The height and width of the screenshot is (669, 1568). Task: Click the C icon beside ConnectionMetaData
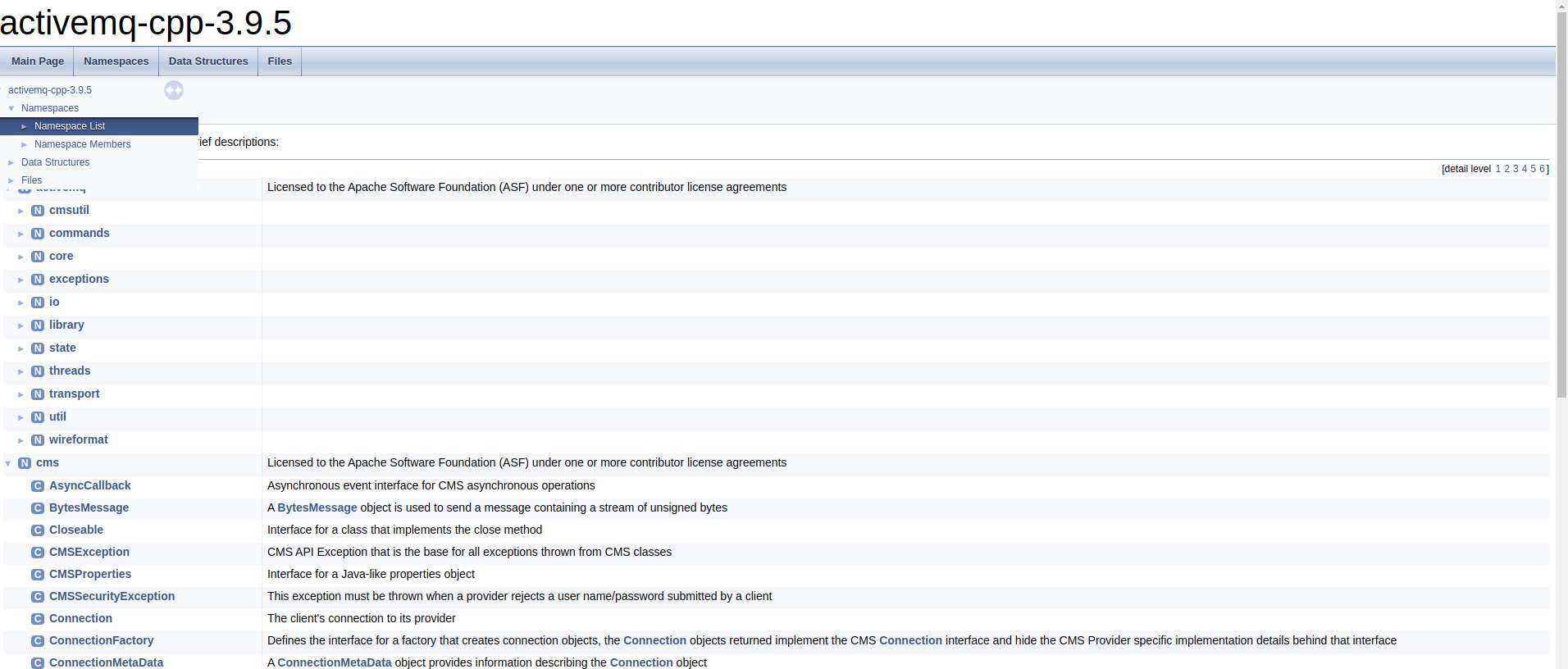point(38,663)
